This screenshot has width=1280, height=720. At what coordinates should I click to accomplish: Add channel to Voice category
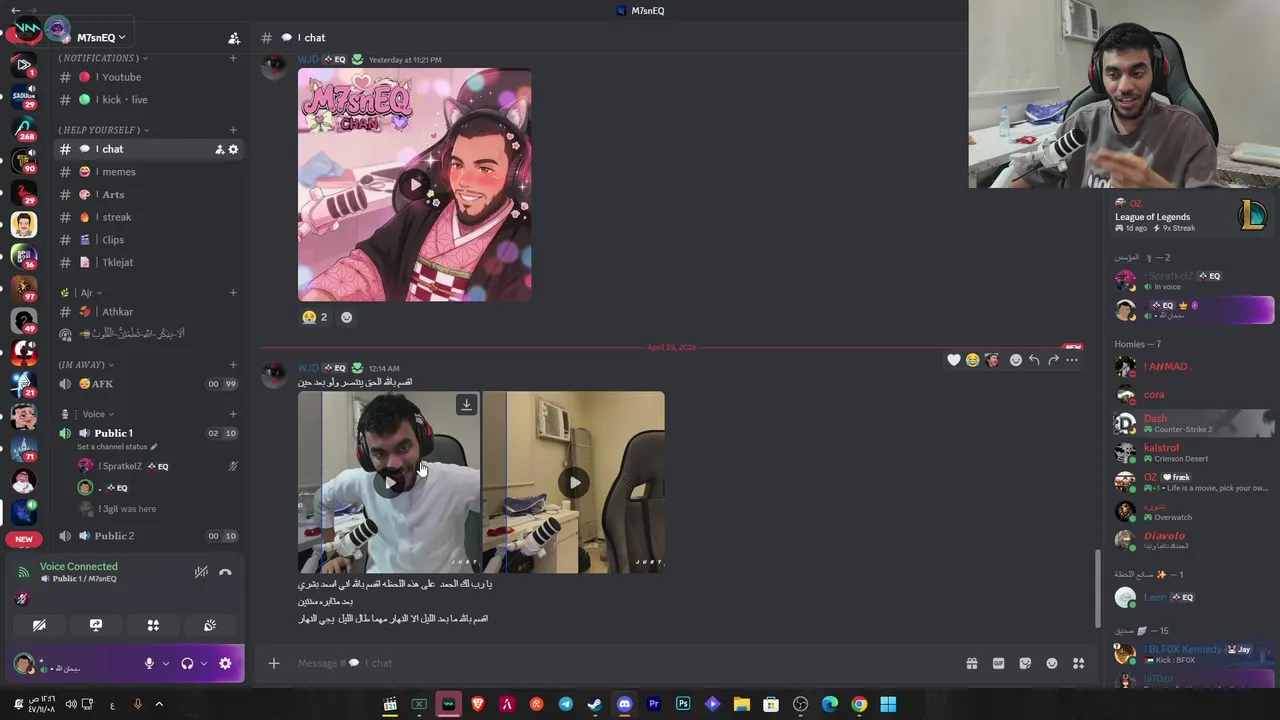(x=233, y=414)
